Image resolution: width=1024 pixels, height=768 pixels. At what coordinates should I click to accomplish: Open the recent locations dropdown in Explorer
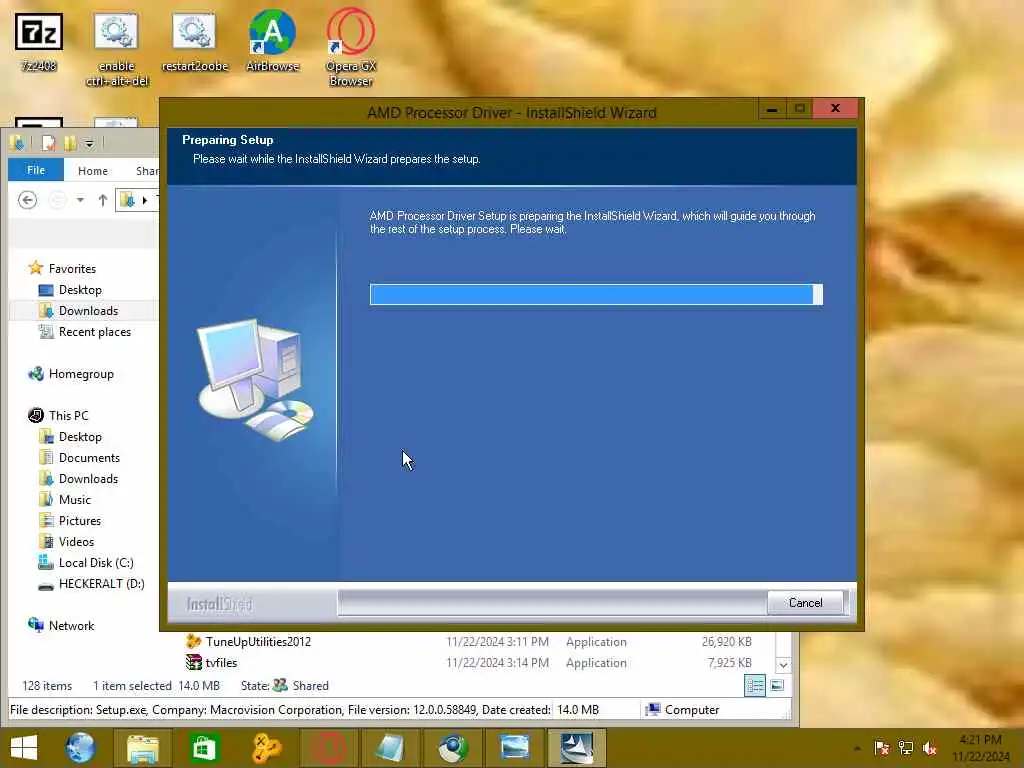(x=80, y=200)
